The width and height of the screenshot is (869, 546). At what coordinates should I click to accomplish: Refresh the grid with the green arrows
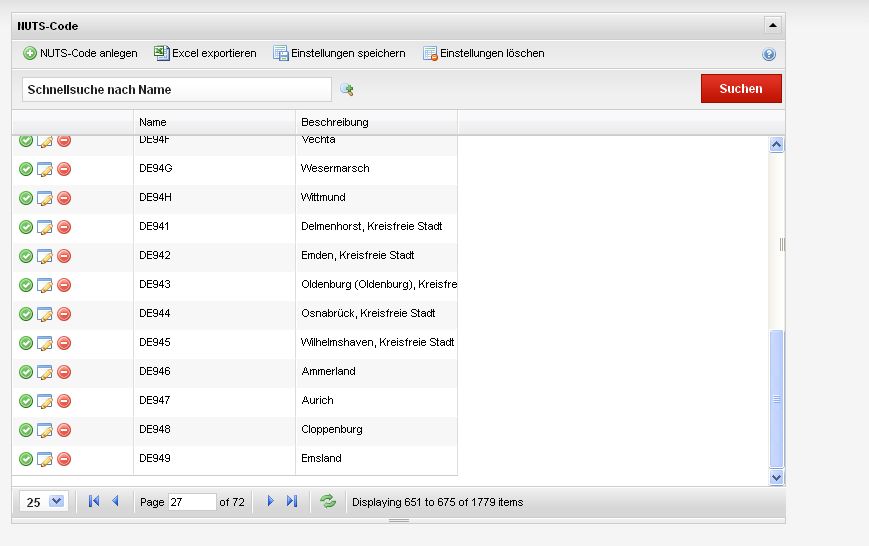[328, 502]
